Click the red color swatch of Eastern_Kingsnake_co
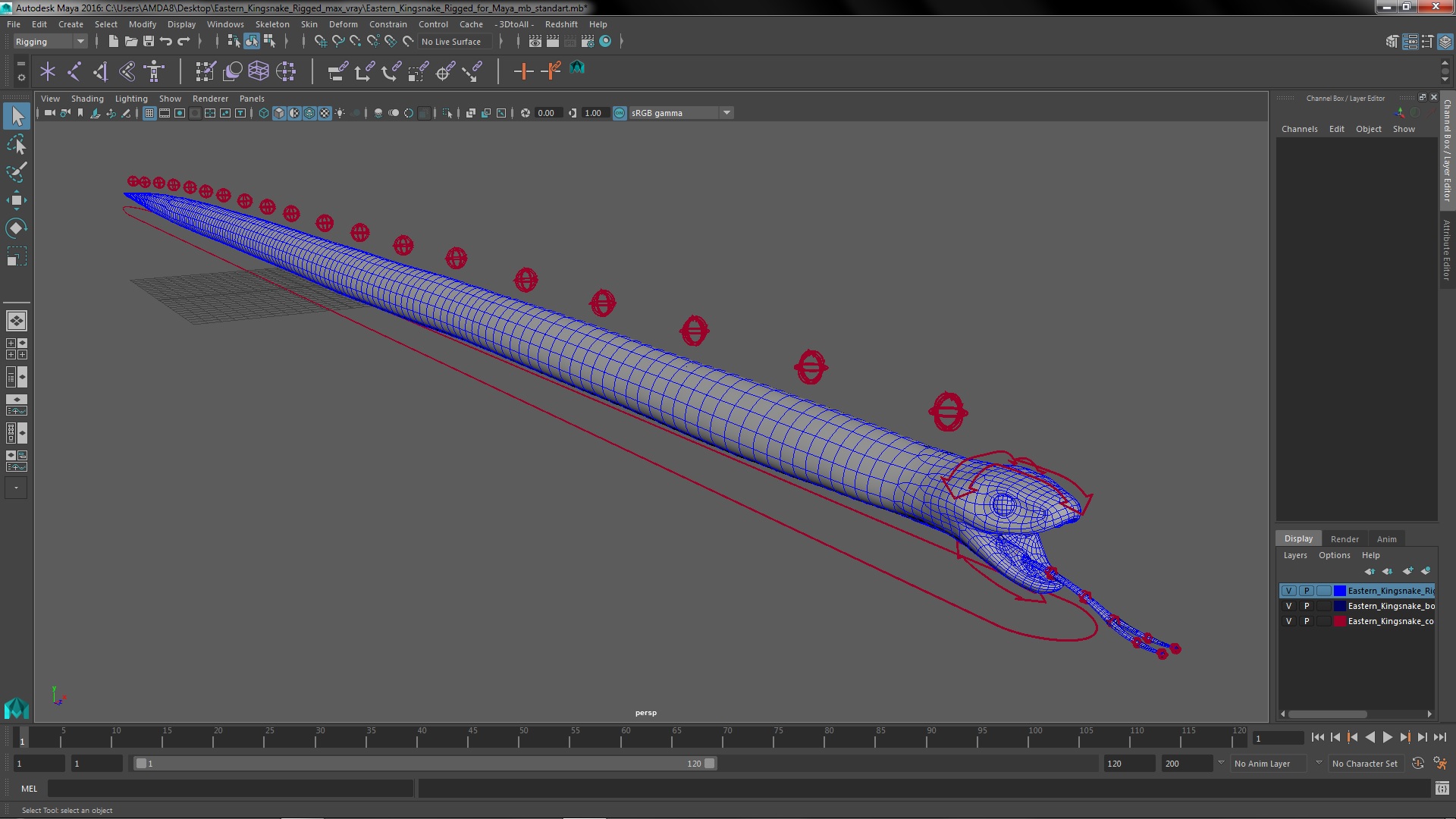Screen dimensions: 1456x819 tap(1340, 621)
